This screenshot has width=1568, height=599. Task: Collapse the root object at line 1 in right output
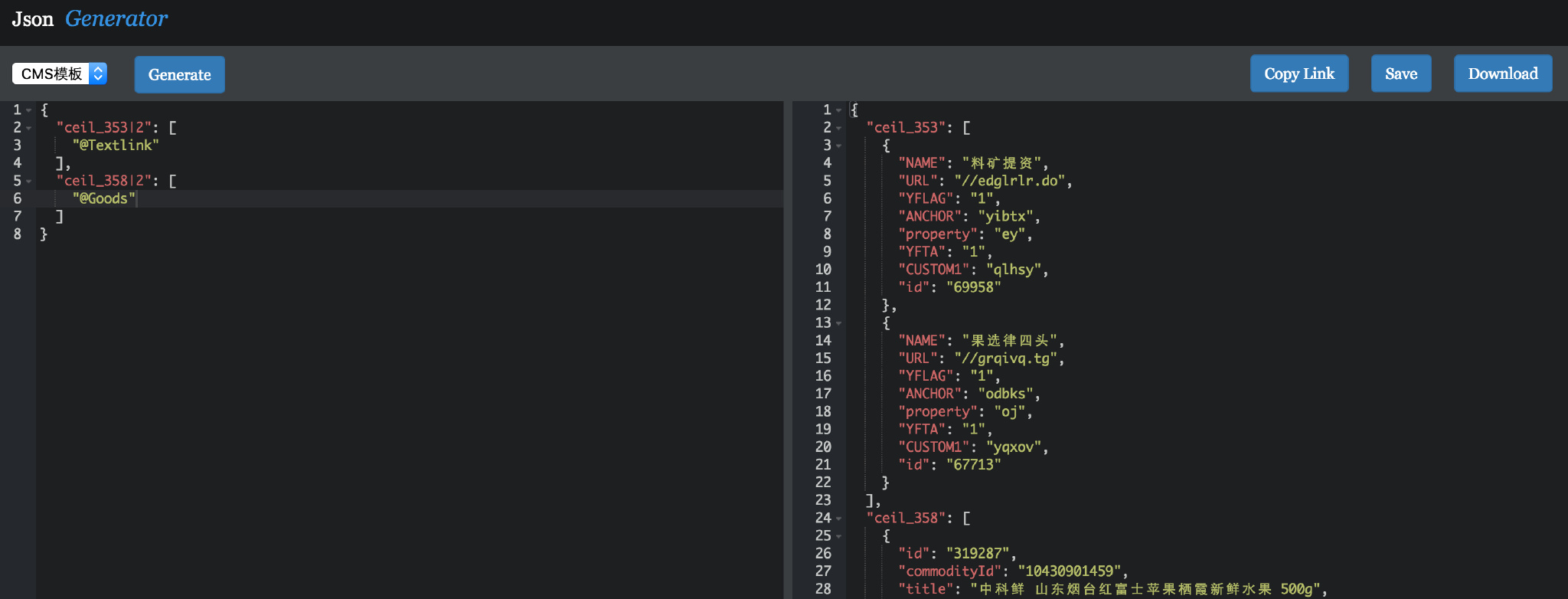[838, 110]
